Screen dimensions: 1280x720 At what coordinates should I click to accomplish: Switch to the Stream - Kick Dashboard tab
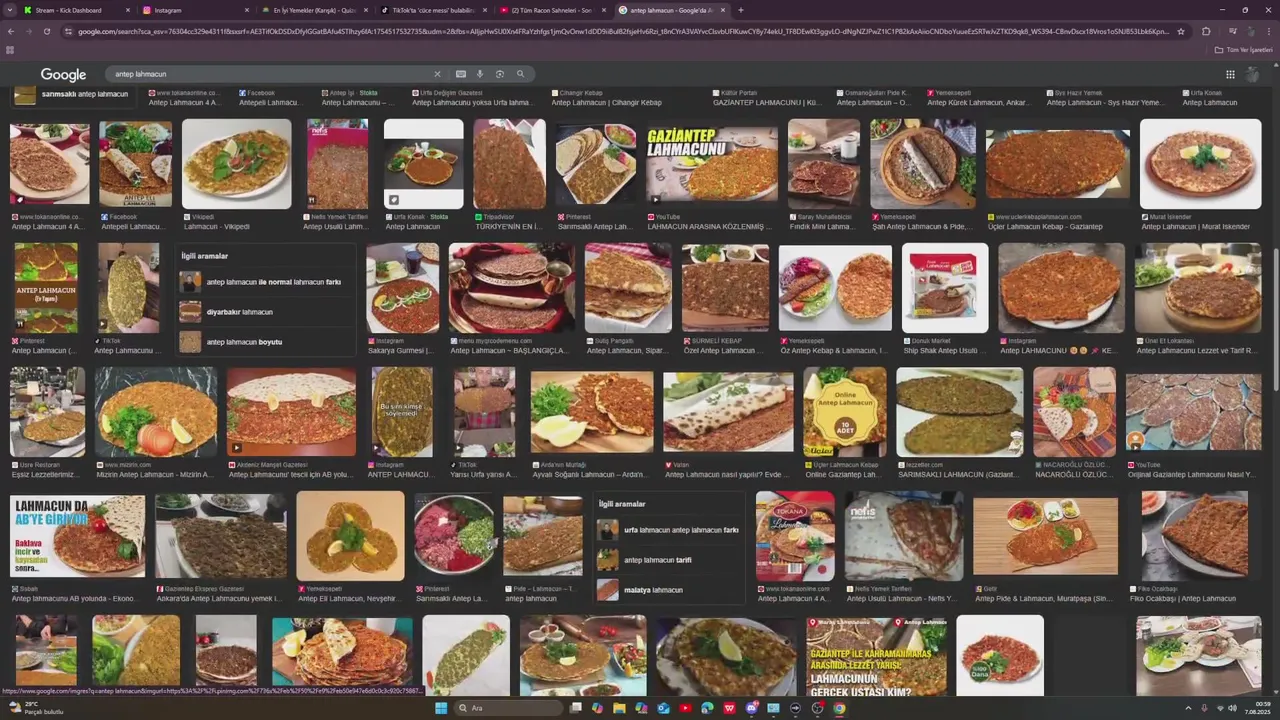click(x=77, y=10)
